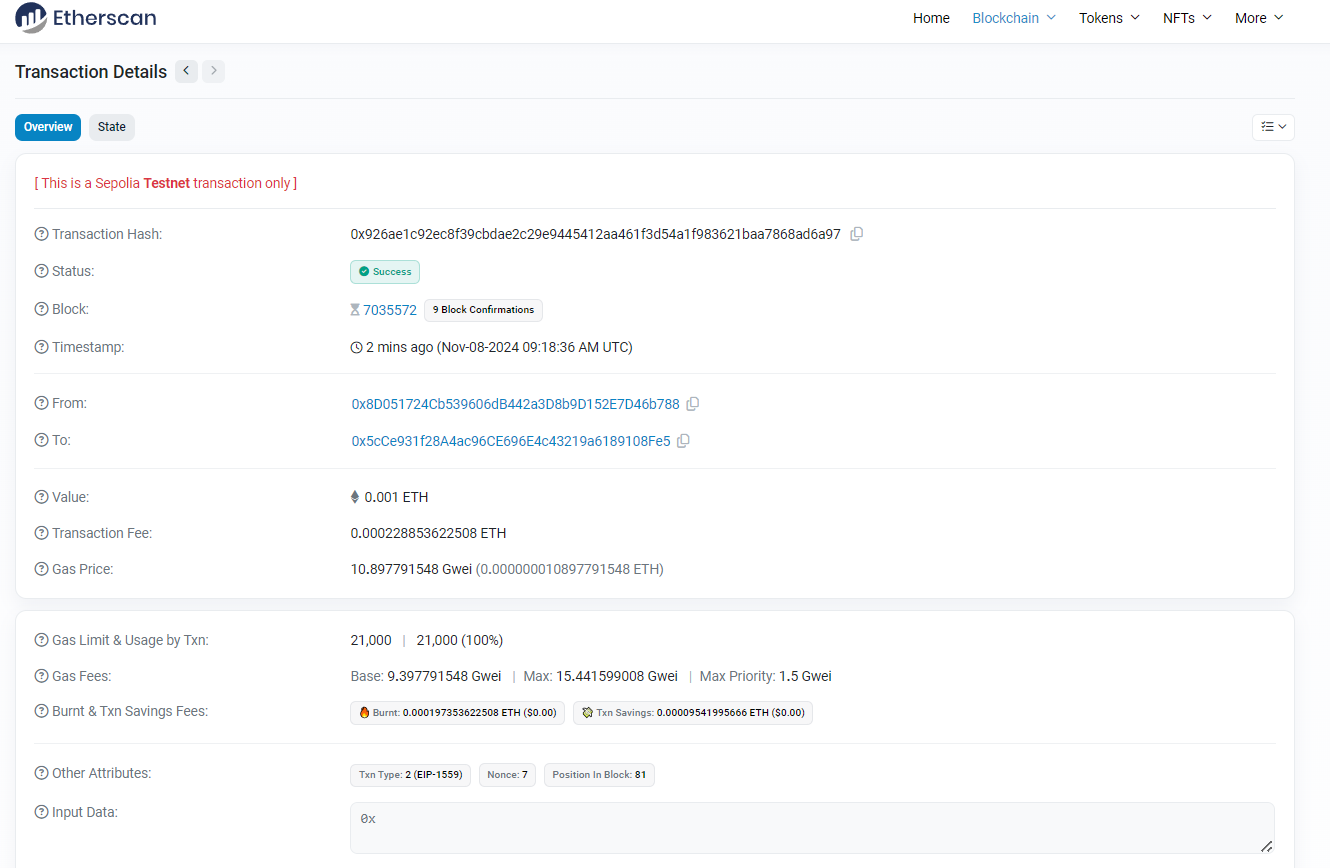Copy the From address
The height and width of the screenshot is (868, 1330).
(x=693, y=404)
